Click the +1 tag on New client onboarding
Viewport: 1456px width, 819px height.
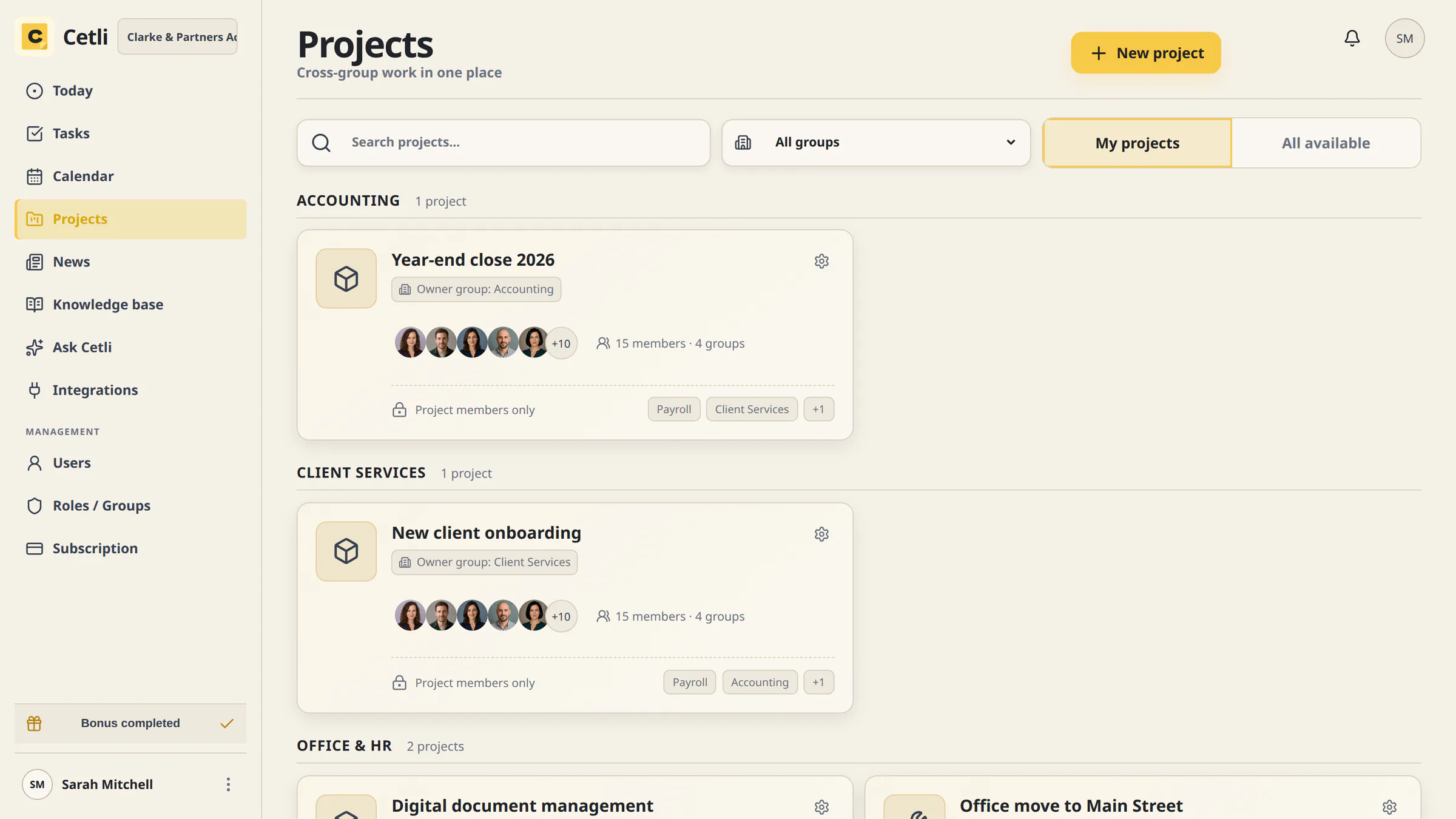(x=818, y=682)
